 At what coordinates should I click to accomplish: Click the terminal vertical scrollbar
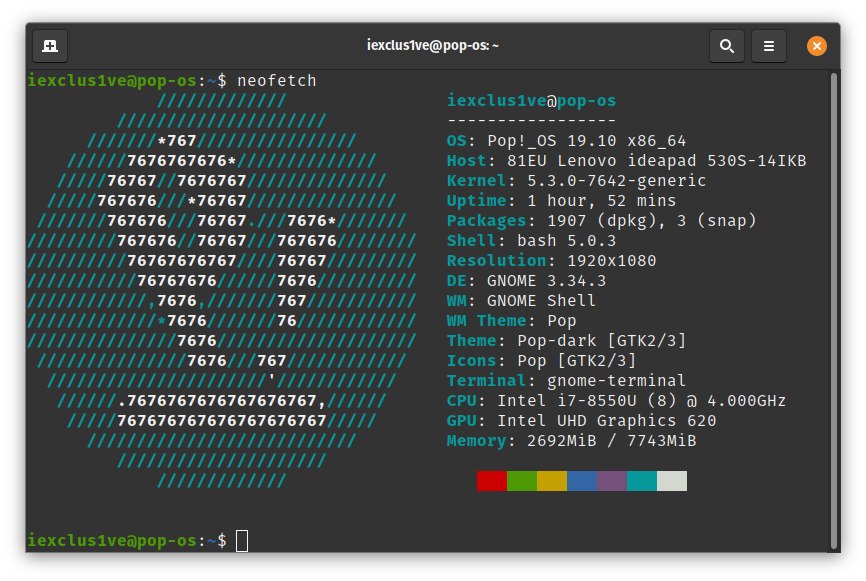(835, 310)
